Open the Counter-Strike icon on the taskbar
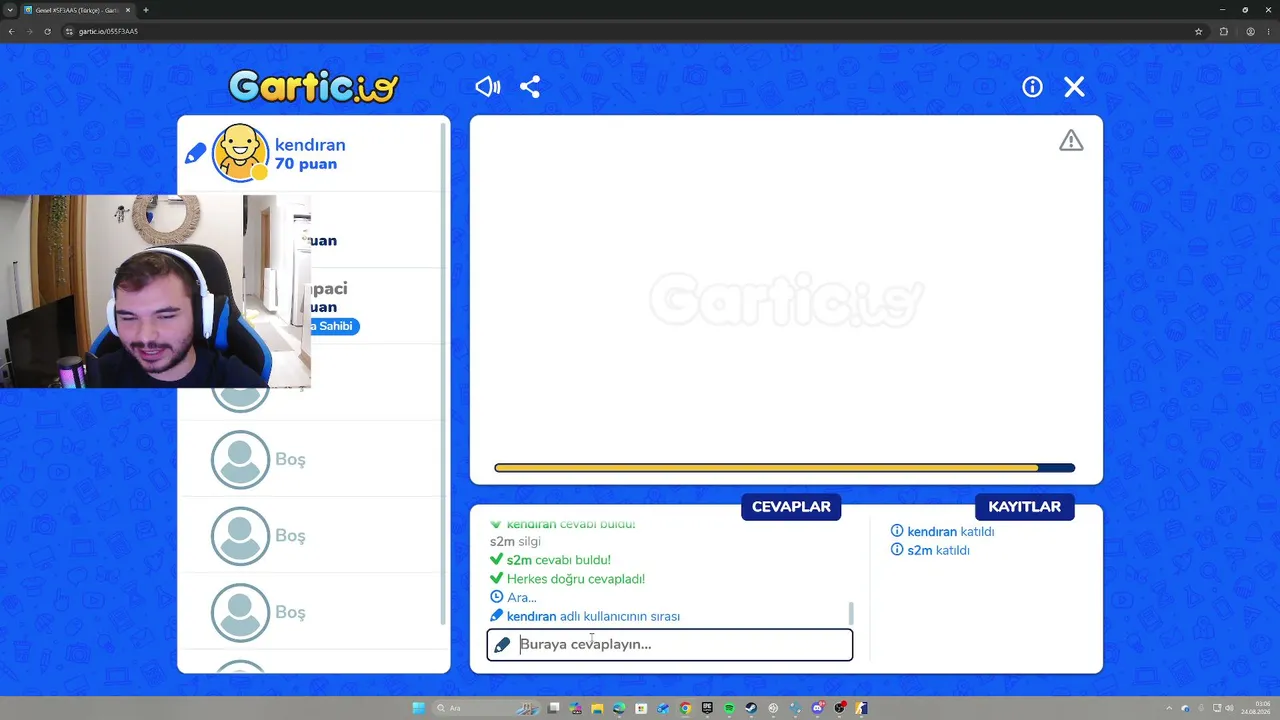This screenshot has height=720, width=1280. 862,708
